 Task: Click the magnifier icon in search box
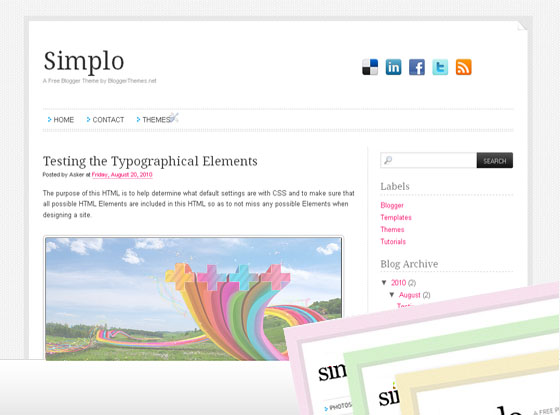coord(388,160)
